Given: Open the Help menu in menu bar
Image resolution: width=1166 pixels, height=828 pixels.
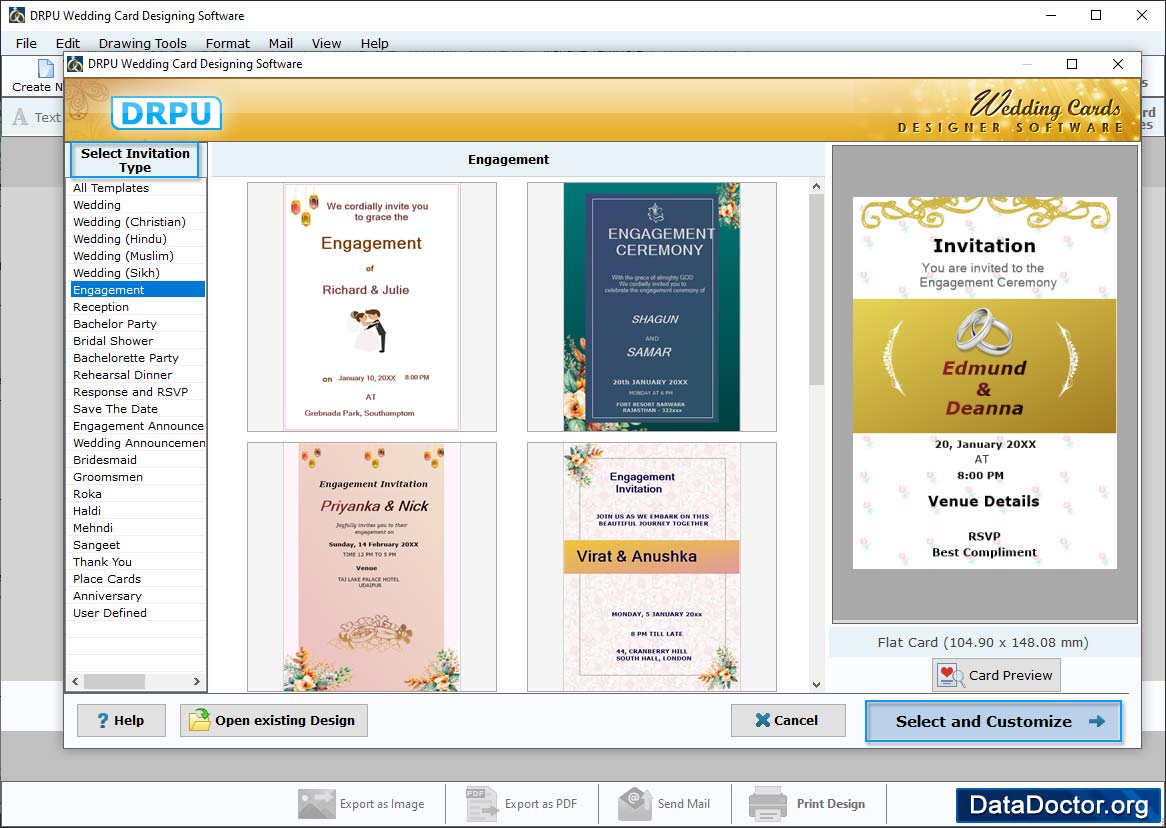Looking at the screenshot, I should tap(375, 43).
